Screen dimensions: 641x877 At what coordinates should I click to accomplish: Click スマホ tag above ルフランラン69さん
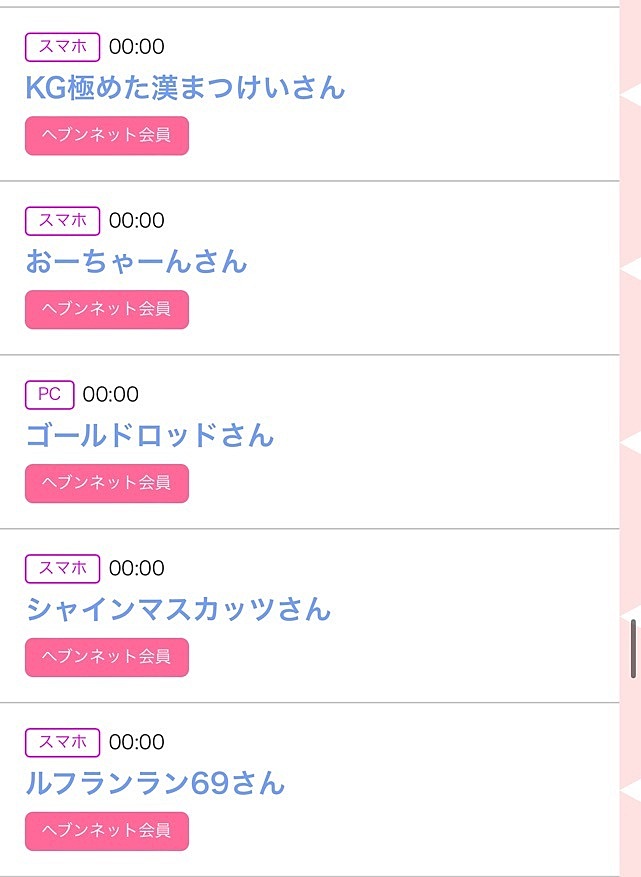tap(63, 743)
